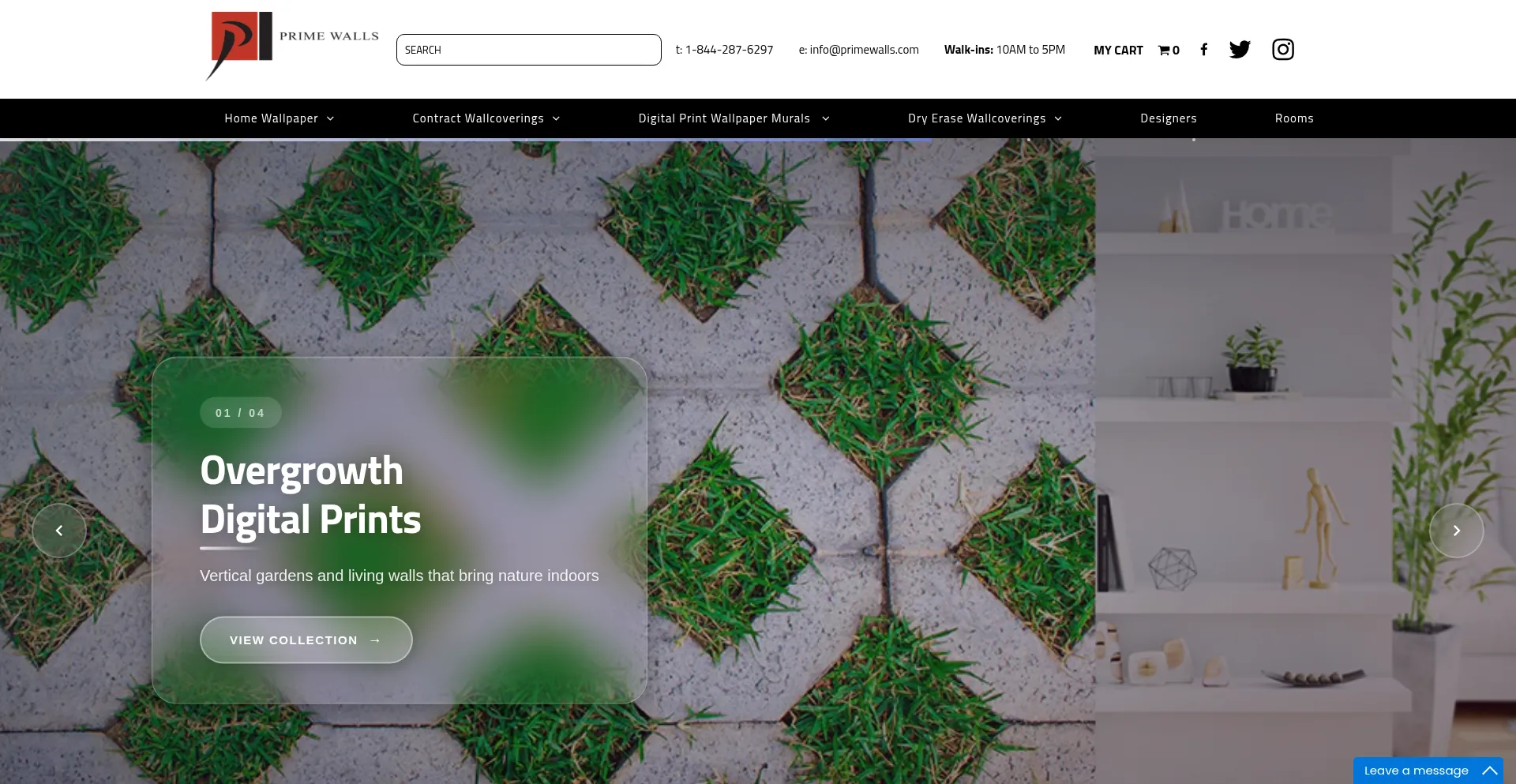Click the 01 / 04 slide indicator
The height and width of the screenshot is (784, 1516).
click(x=240, y=413)
